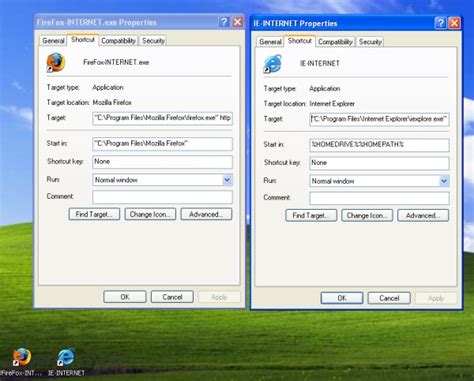Click Advanced in IE-INTERNET Properties

(423, 216)
